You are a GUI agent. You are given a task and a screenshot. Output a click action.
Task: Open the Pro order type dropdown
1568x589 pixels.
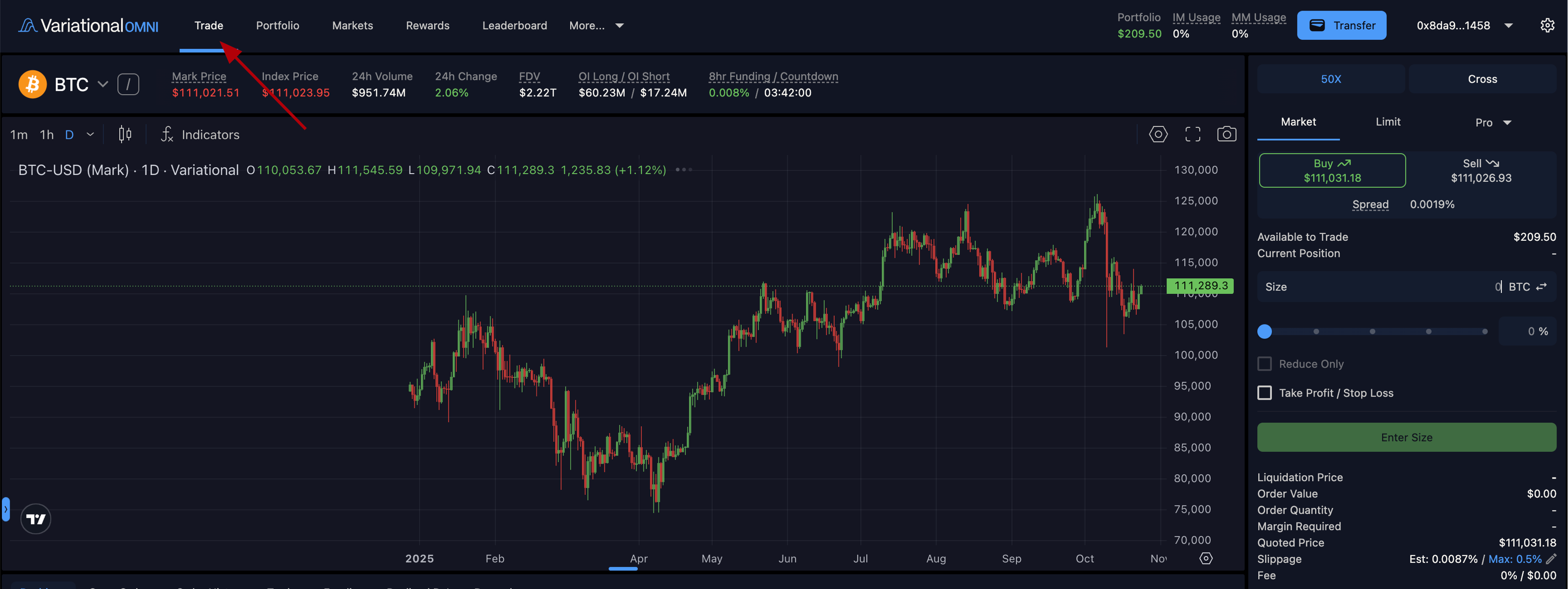click(x=1492, y=122)
